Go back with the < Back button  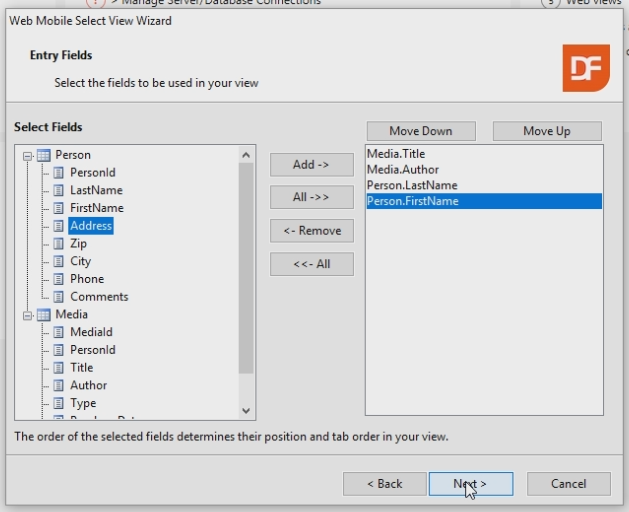384,484
